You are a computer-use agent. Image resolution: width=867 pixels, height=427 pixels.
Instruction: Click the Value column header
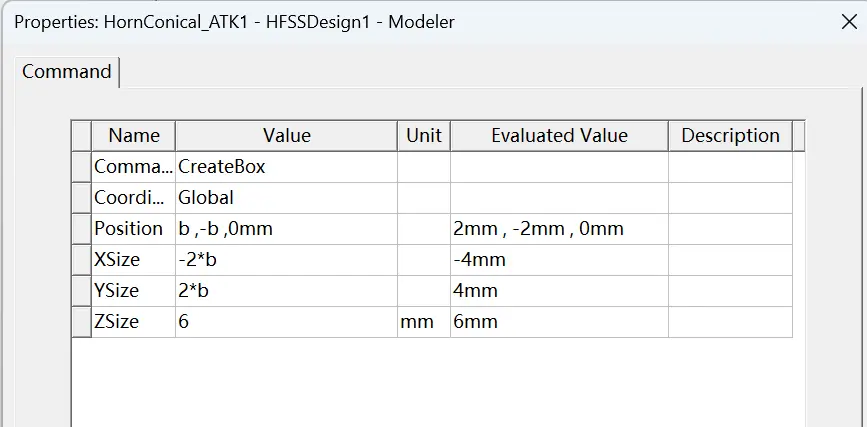click(x=286, y=136)
